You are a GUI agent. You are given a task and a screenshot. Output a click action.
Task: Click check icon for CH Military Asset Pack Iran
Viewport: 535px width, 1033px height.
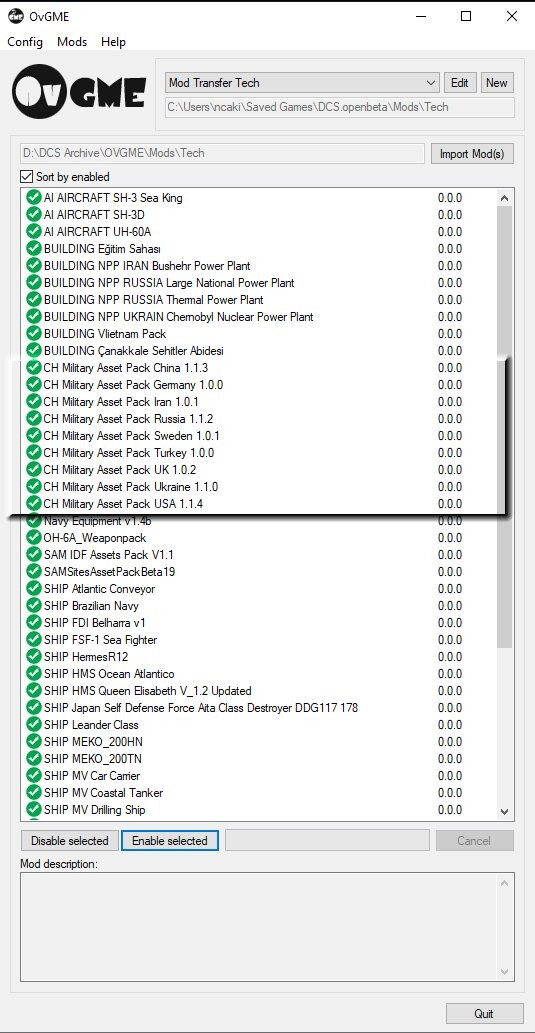pos(33,402)
